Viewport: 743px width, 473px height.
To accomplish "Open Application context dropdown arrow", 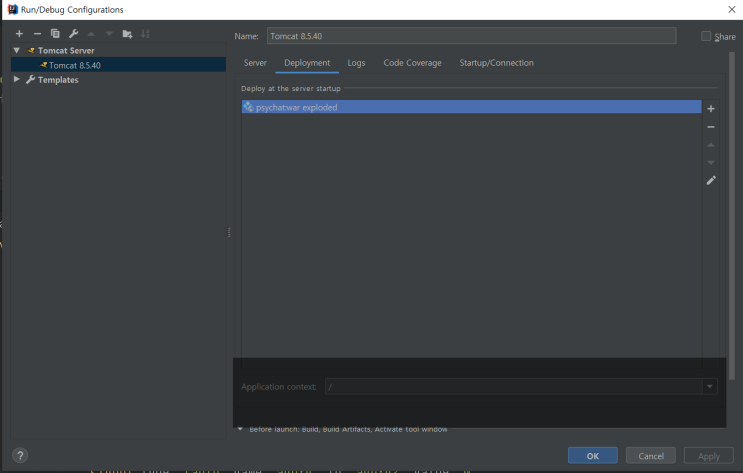I will (709, 386).
